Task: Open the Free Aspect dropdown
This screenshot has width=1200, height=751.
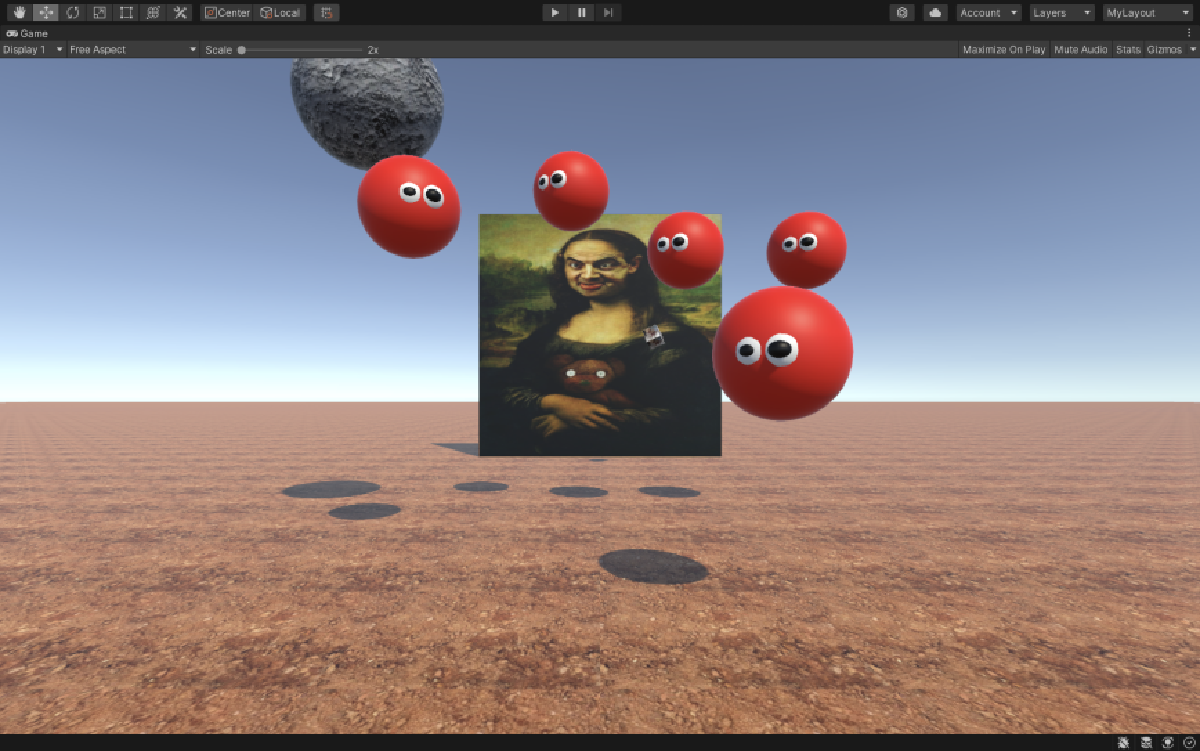Action: pos(133,49)
